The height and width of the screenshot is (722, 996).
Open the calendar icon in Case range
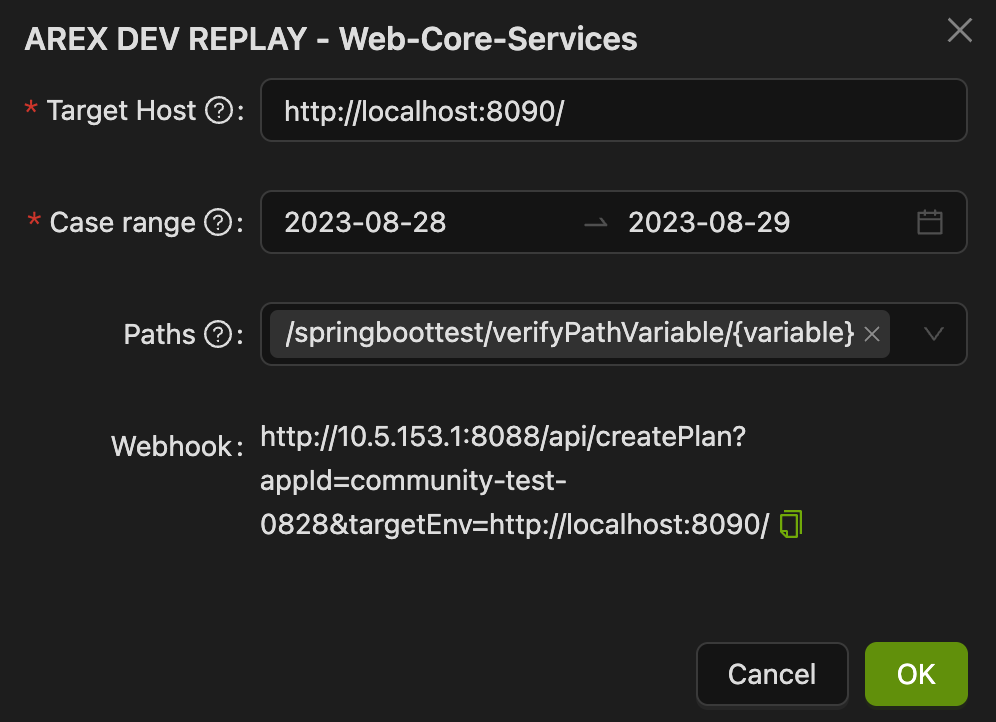coord(930,222)
